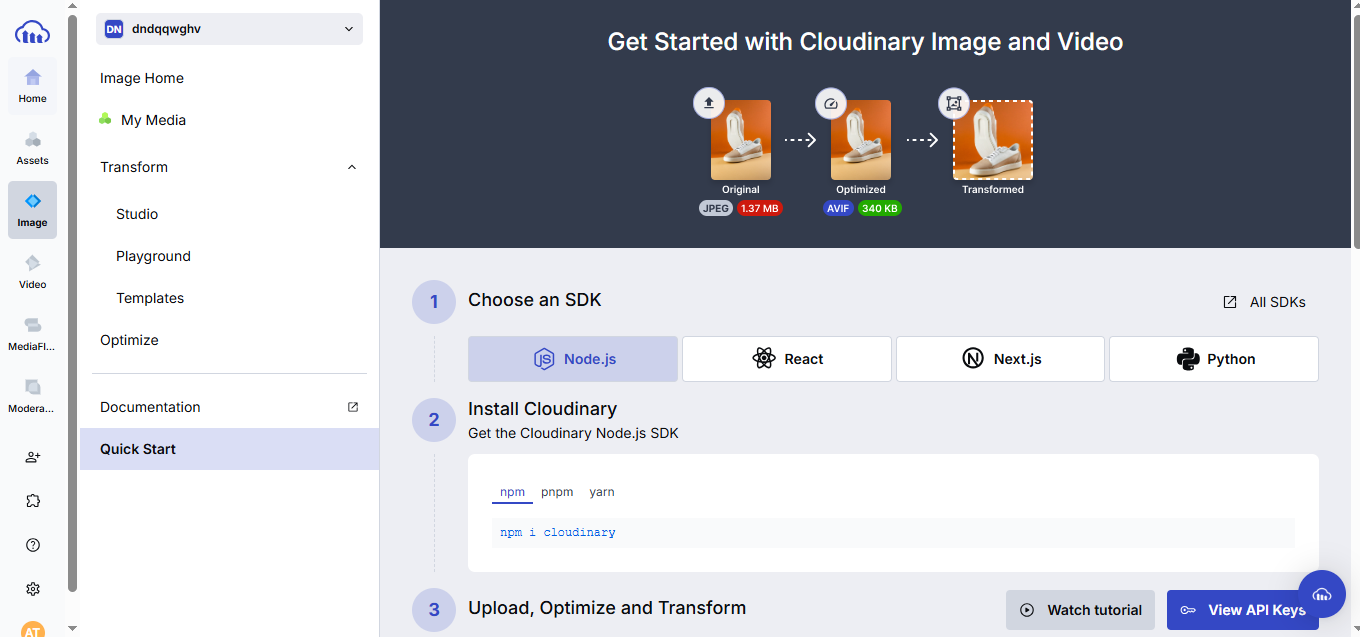Open Assets in the left rail
The image size is (1360, 637).
(x=32, y=148)
